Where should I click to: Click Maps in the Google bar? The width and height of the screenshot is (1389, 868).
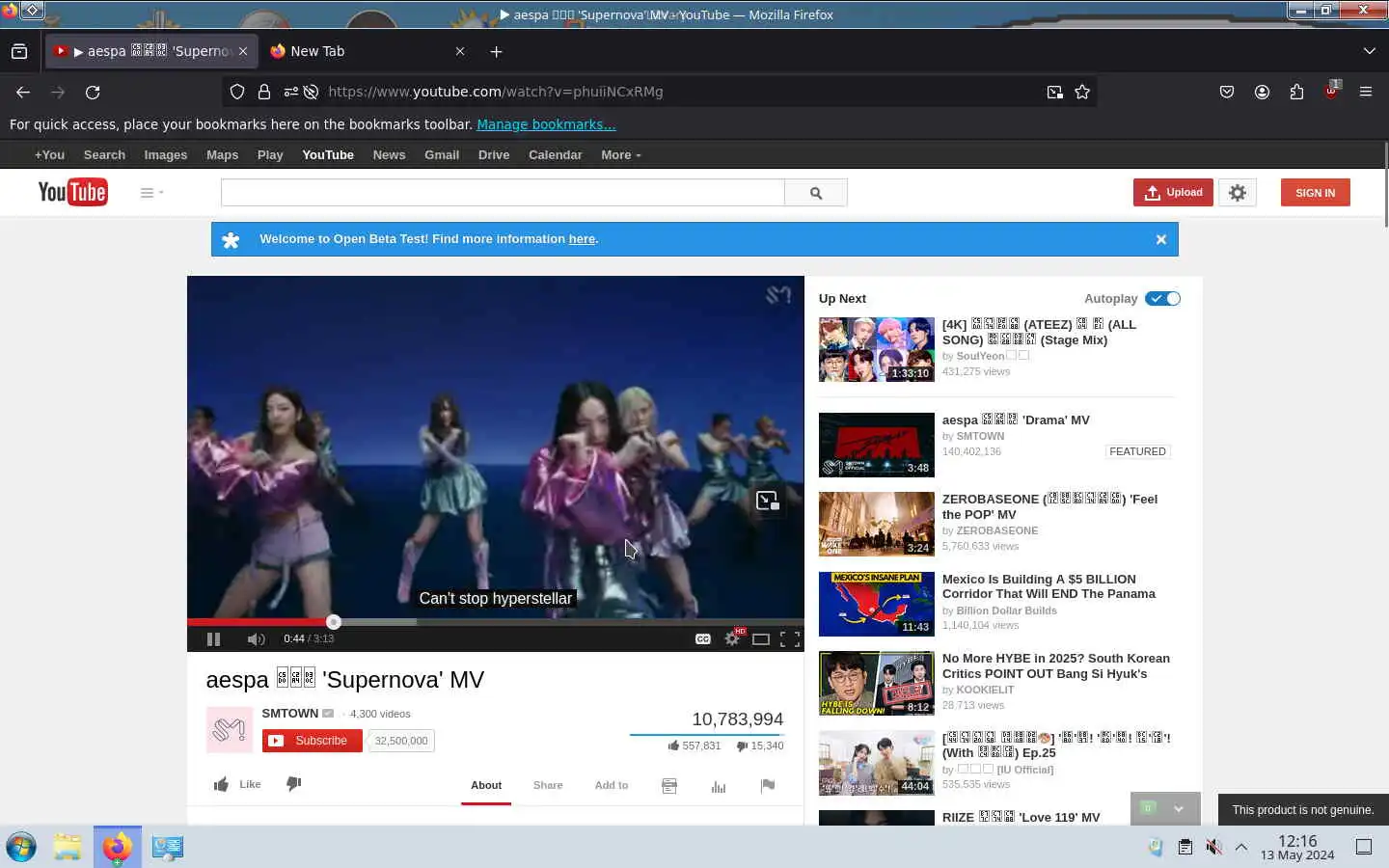coord(222,154)
